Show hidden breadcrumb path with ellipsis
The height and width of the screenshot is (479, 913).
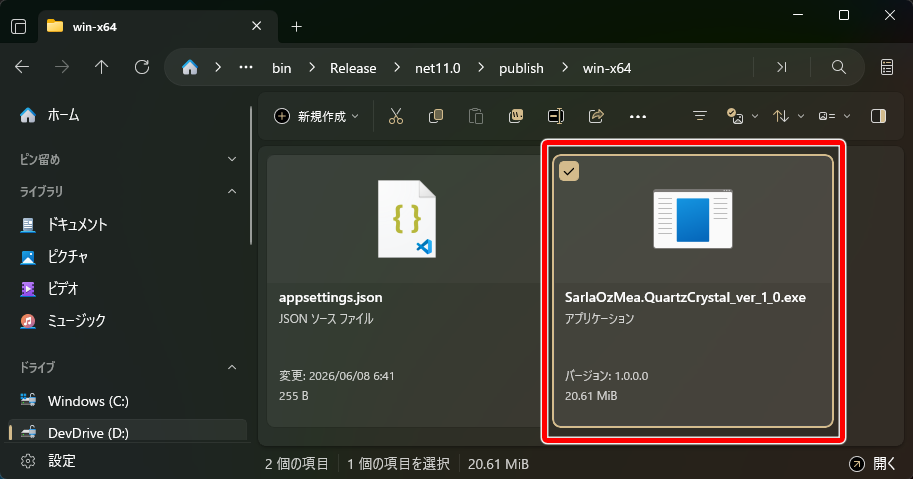click(x=246, y=68)
